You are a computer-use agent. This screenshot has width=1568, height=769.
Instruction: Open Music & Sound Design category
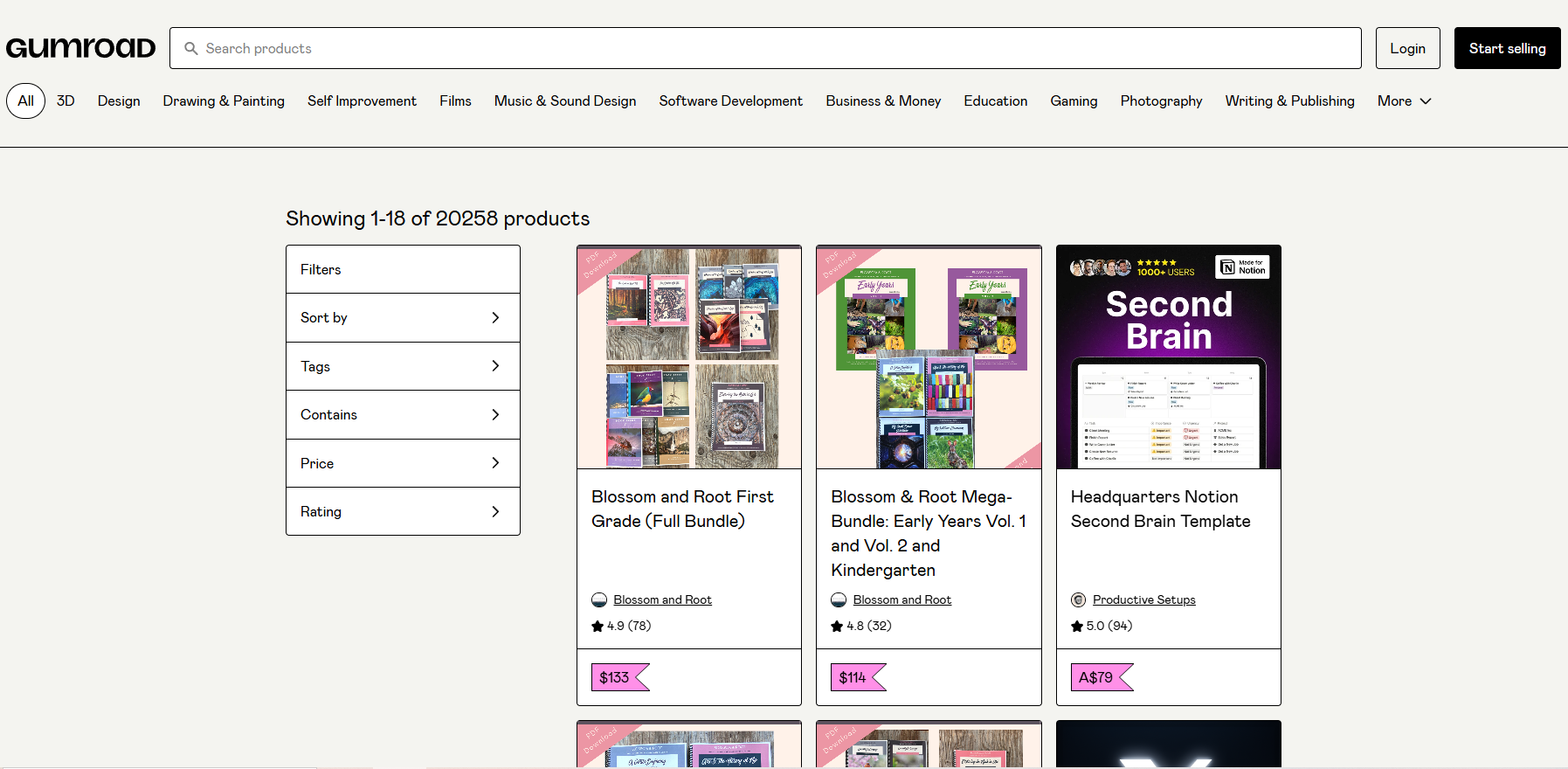coord(565,101)
